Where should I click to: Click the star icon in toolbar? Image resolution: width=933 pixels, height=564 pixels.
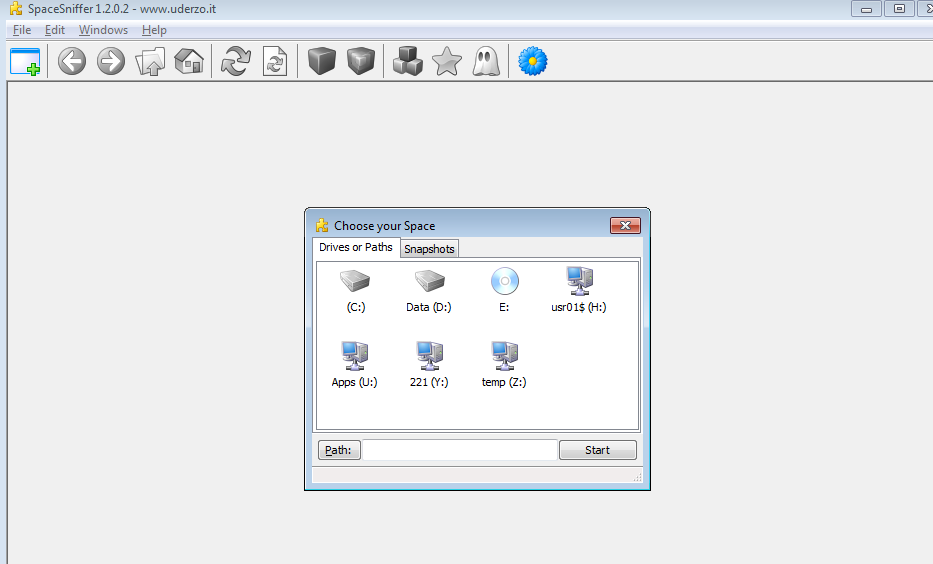point(446,62)
